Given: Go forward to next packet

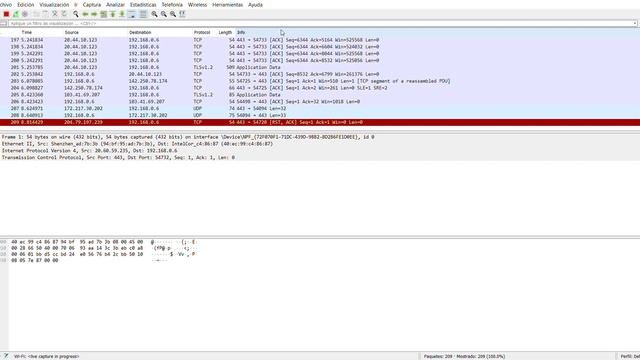Looking at the screenshot, I should 94,14.
